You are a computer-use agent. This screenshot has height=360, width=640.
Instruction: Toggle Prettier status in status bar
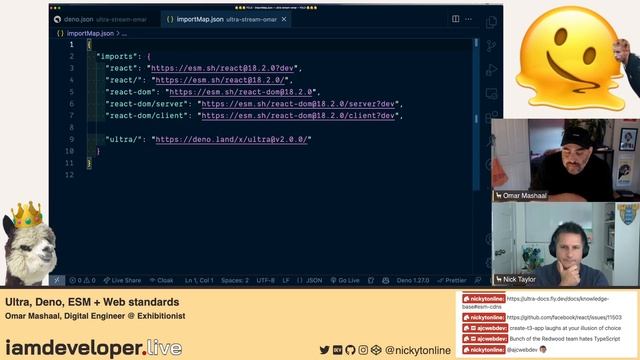(452, 280)
